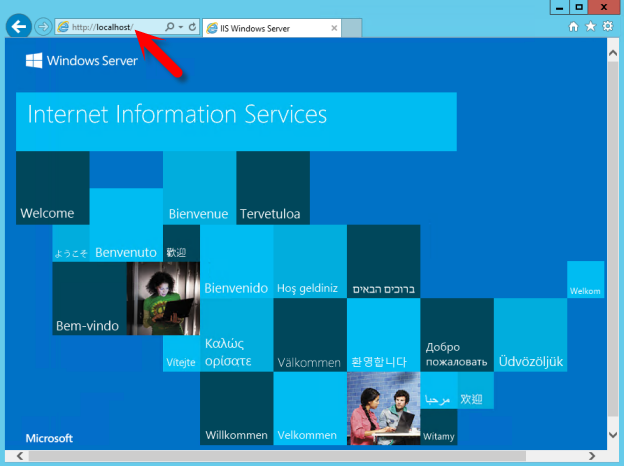The width and height of the screenshot is (624, 466).
Task: Refresh the localhost page
Action: [x=192, y=28]
